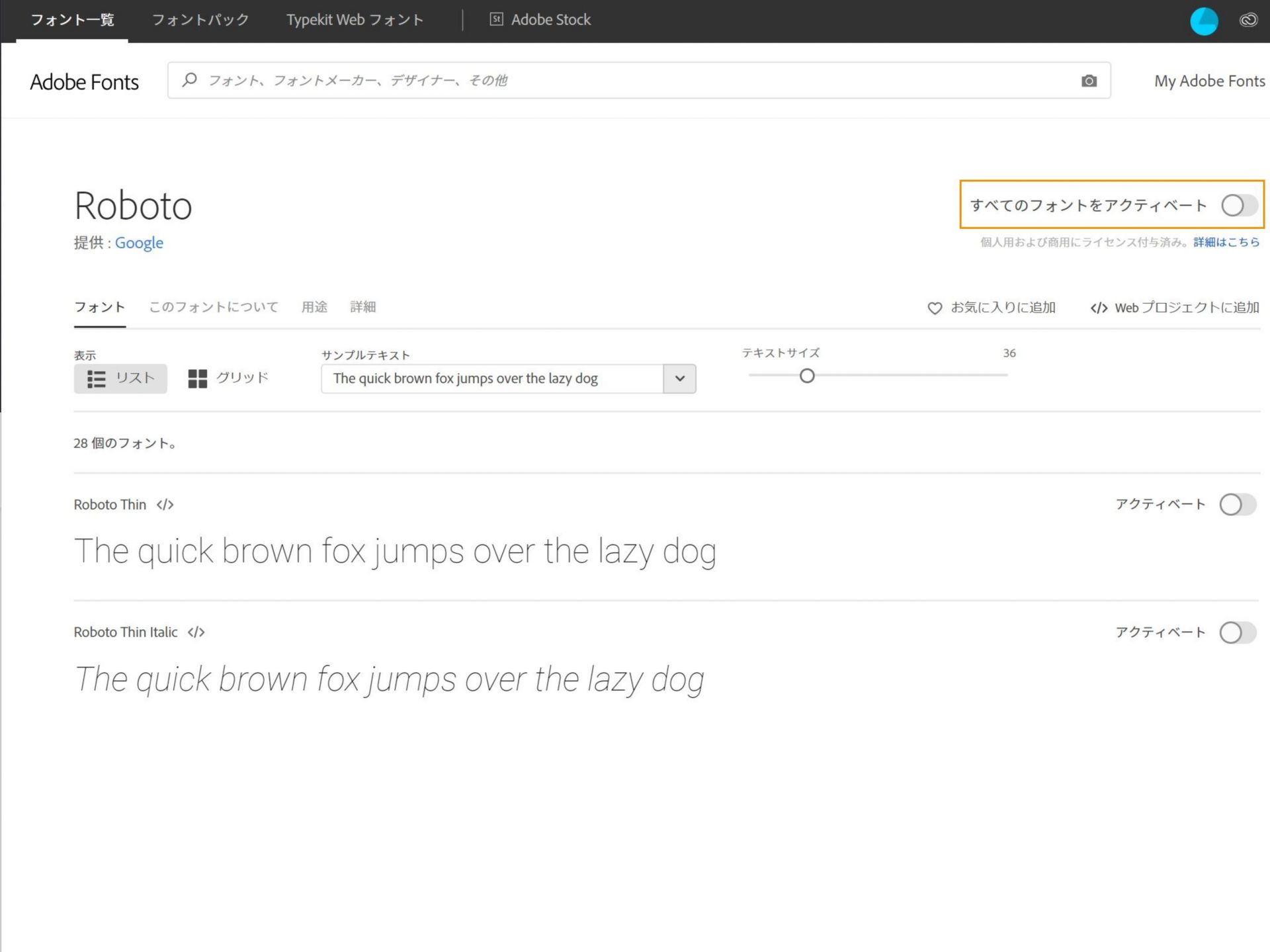Click the Adobe Stock St icon
Viewport: 1270px width, 952px height.
(x=496, y=19)
